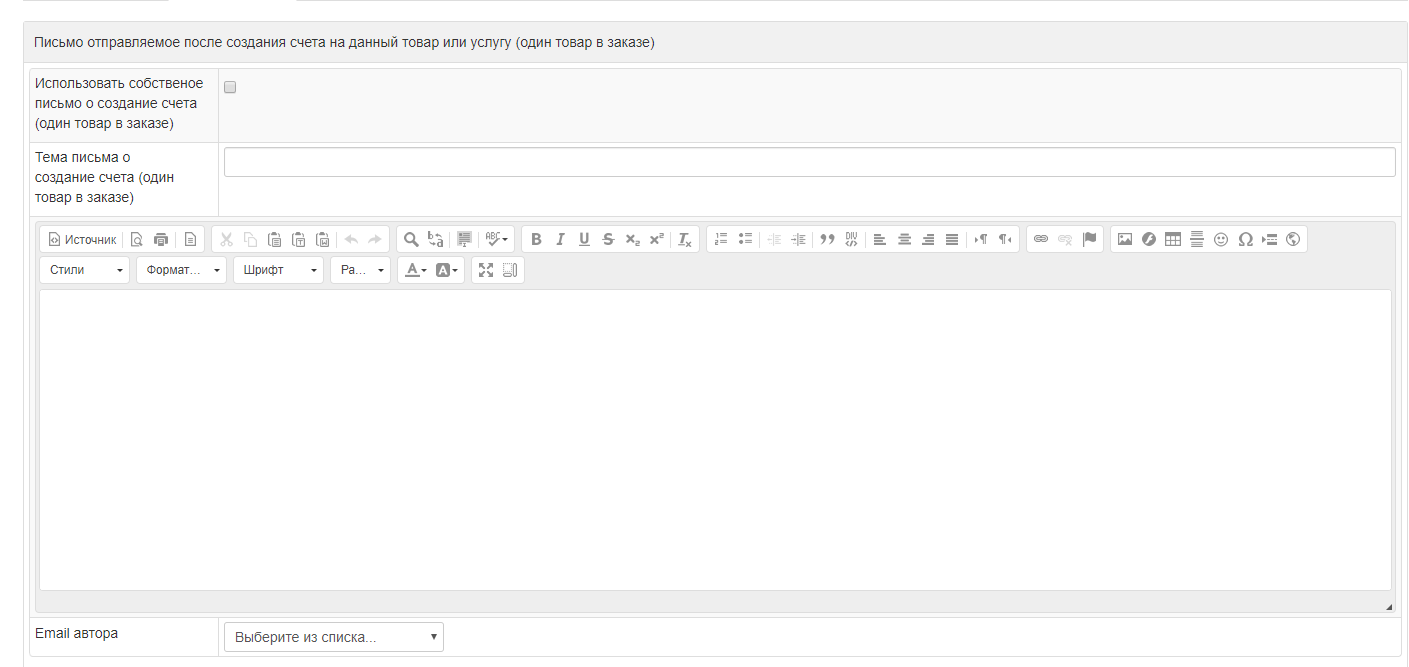
Task: Open the Формат paragraph format dropdown
Action: pos(181,270)
